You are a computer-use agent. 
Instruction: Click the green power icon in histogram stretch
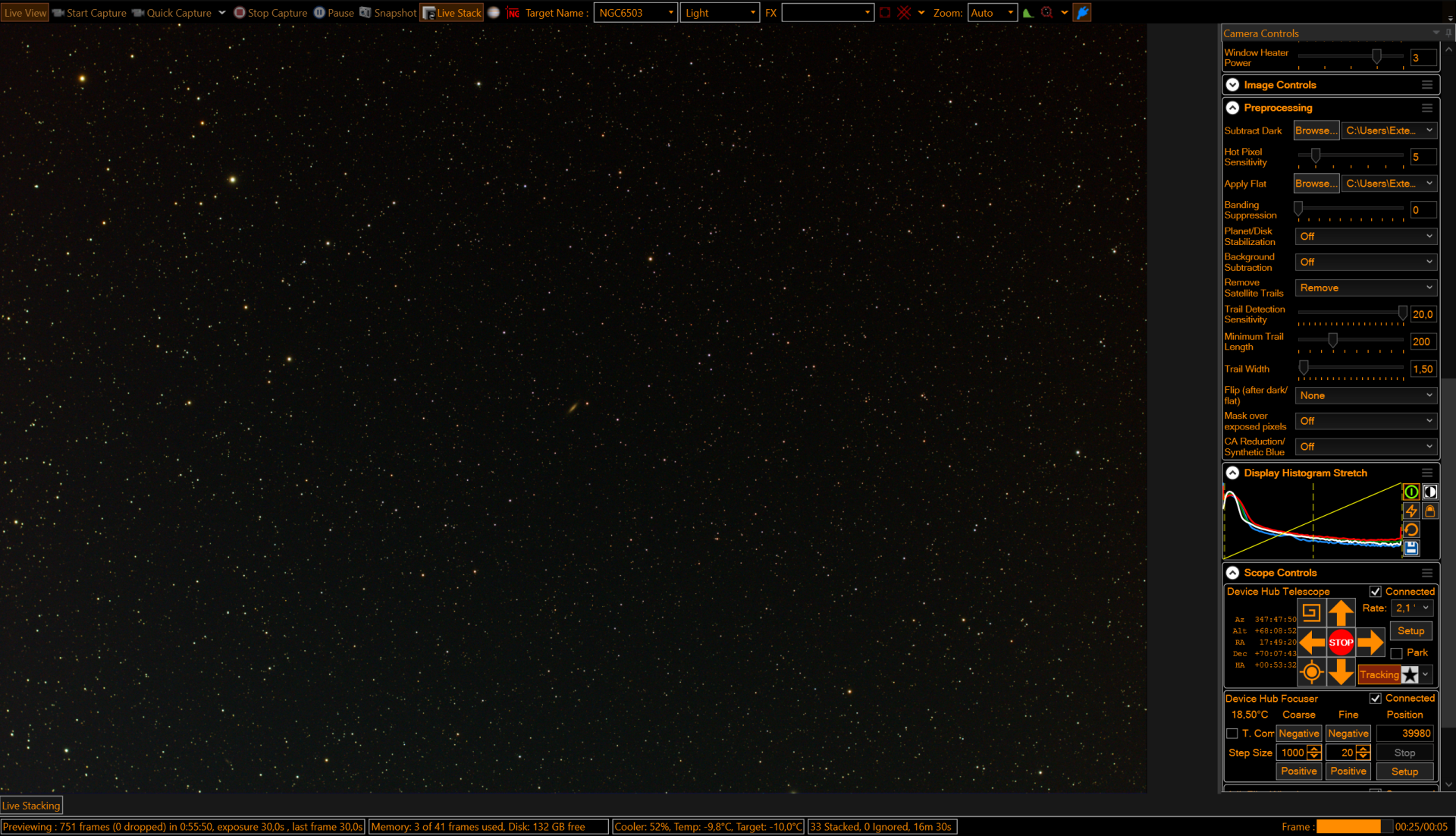click(1411, 492)
